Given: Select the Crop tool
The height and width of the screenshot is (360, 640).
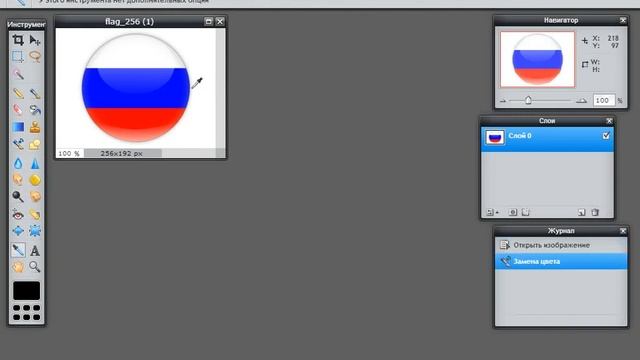Looking at the screenshot, I should pos(18,40).
